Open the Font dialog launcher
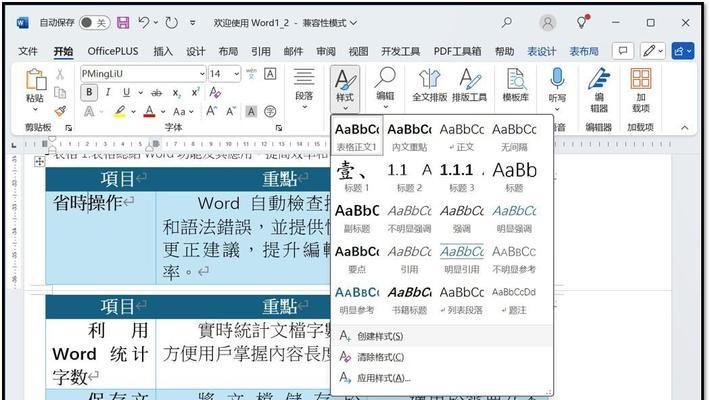This screenshot has height=400, width=710. [x=279, y=128]
